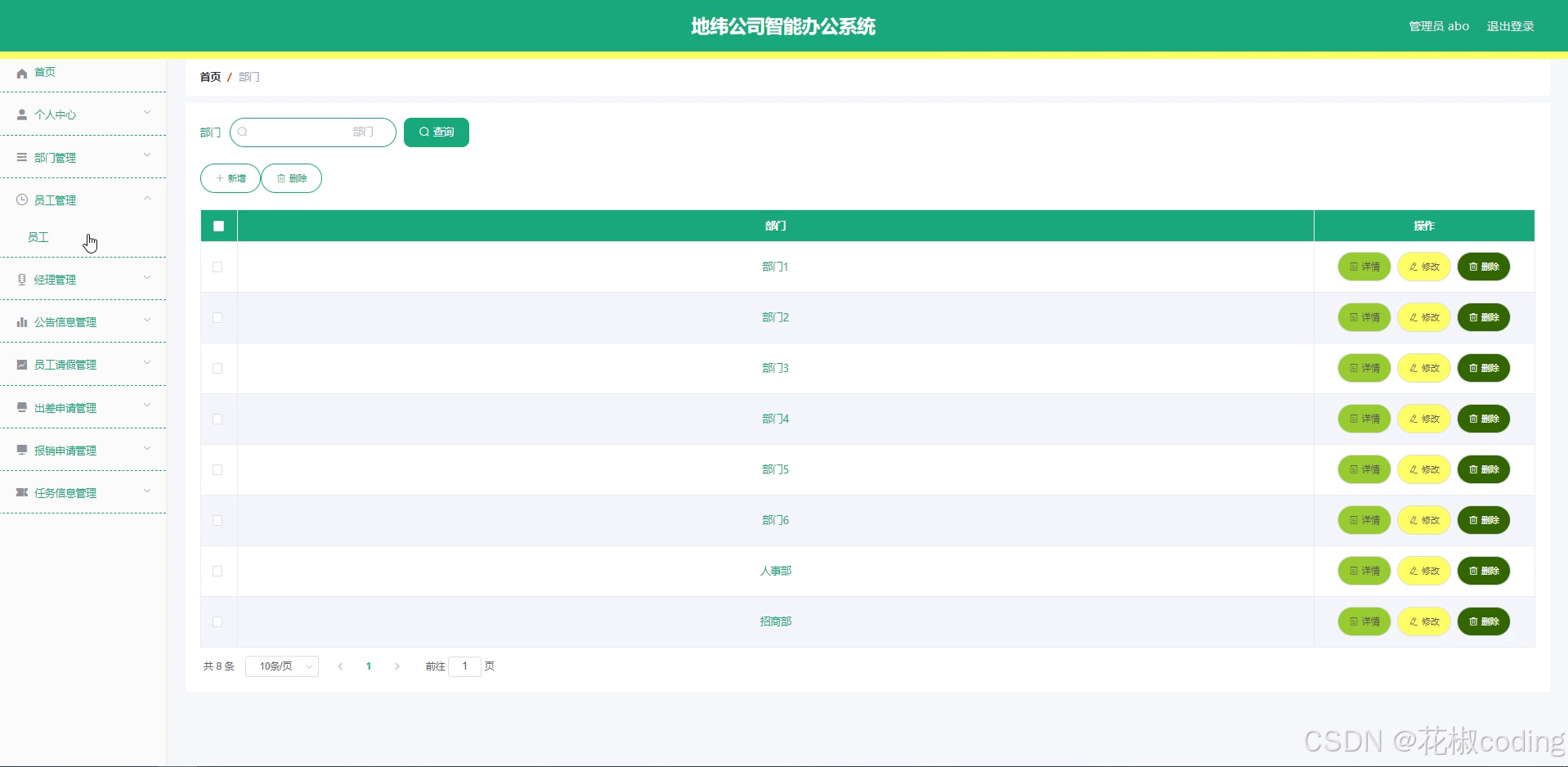Screen dimensions: 1568x767
Task: Toggle the select-all checkbox in table header
Action: click(x=218, y=226)
